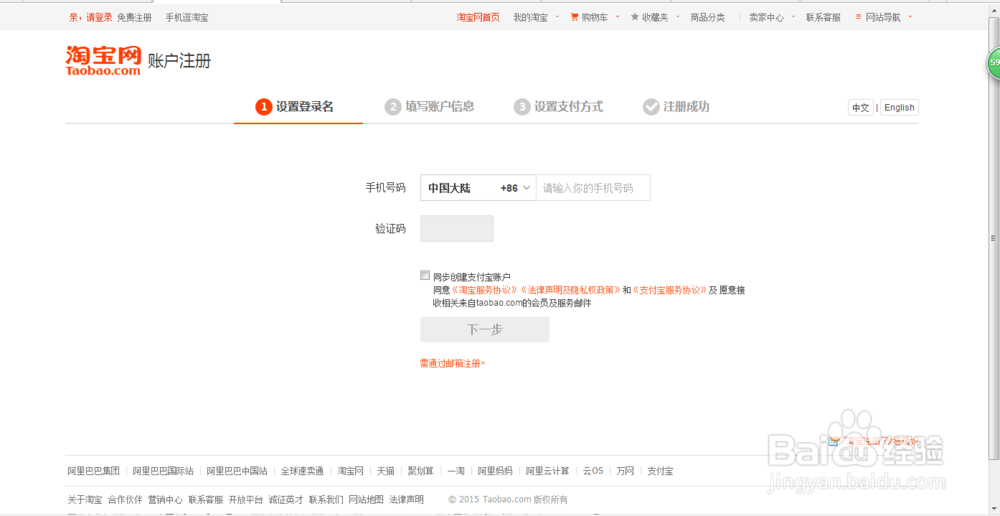
Task: Click the 免费注册 link
Action: [x=134, y=18]
